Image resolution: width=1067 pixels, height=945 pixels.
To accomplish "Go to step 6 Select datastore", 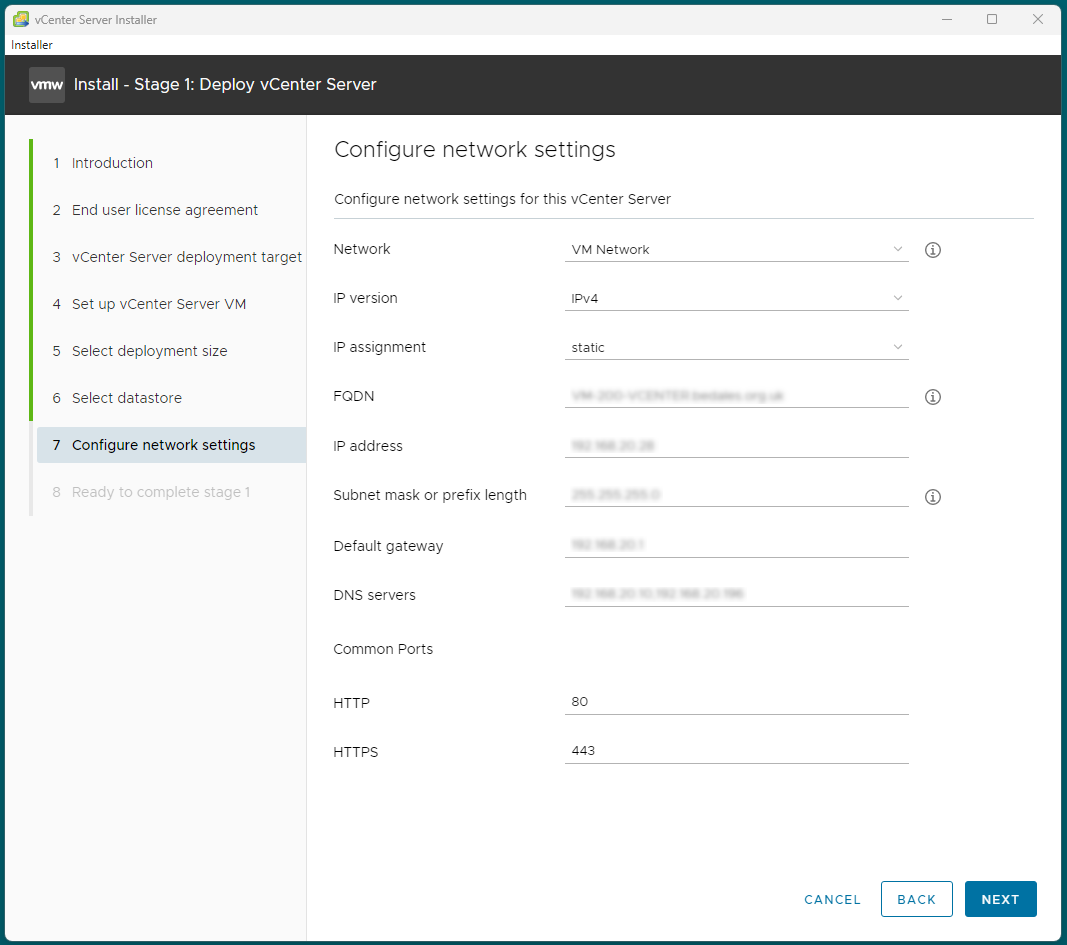I will coord(170,398).
